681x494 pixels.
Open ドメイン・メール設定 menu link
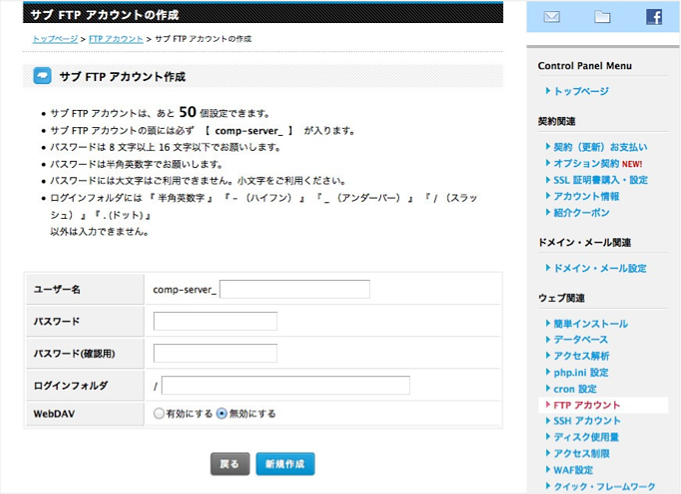(x=600, y=269)
